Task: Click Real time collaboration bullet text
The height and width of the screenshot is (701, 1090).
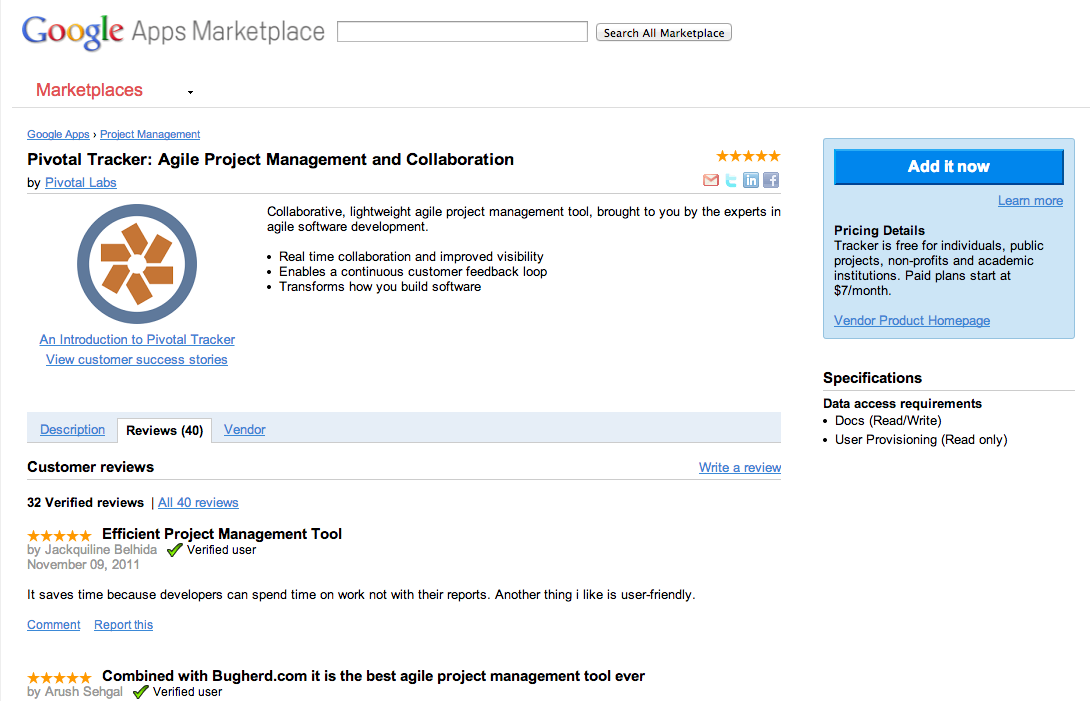Action: tap(412, 257)
